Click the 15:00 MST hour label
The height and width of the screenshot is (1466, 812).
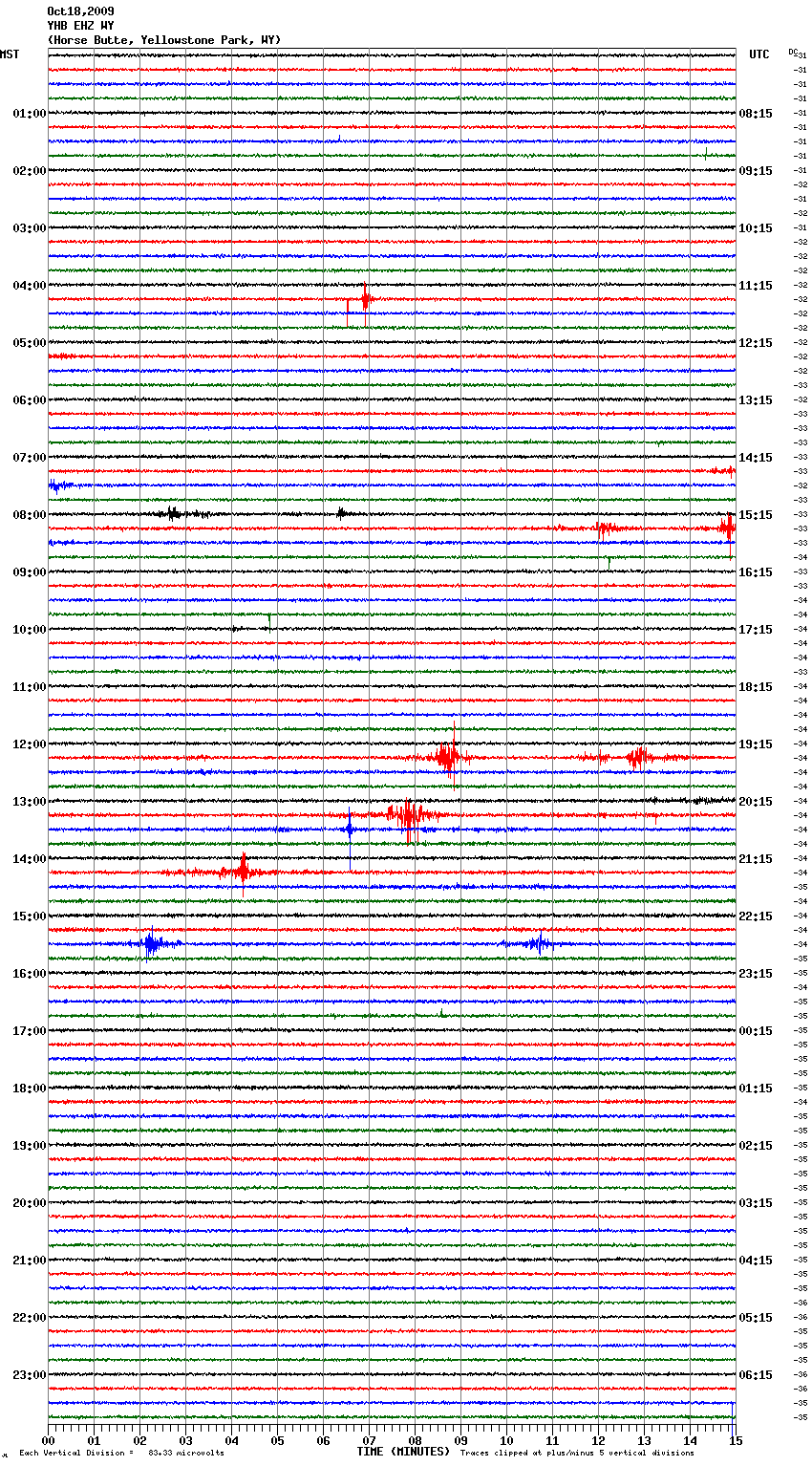pyautogui.click(x=29, y=916)
